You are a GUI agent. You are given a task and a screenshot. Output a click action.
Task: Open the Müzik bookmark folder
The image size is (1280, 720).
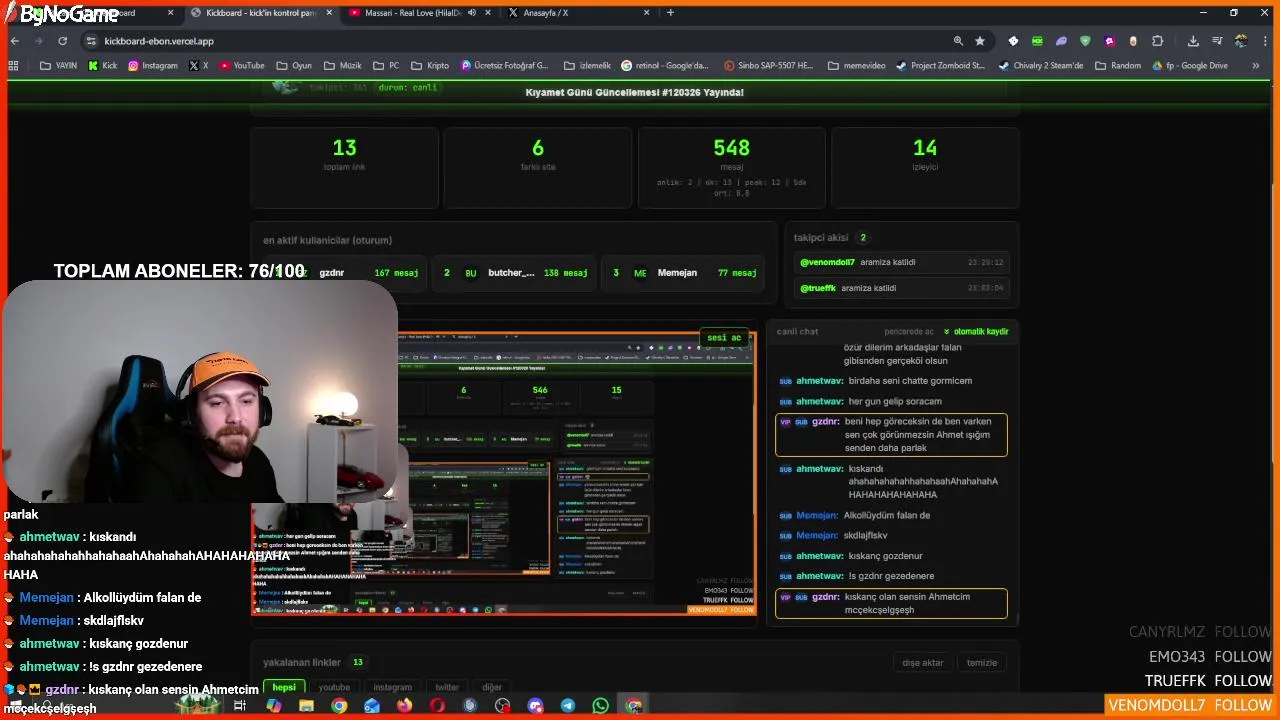click(x=342, y=65)
